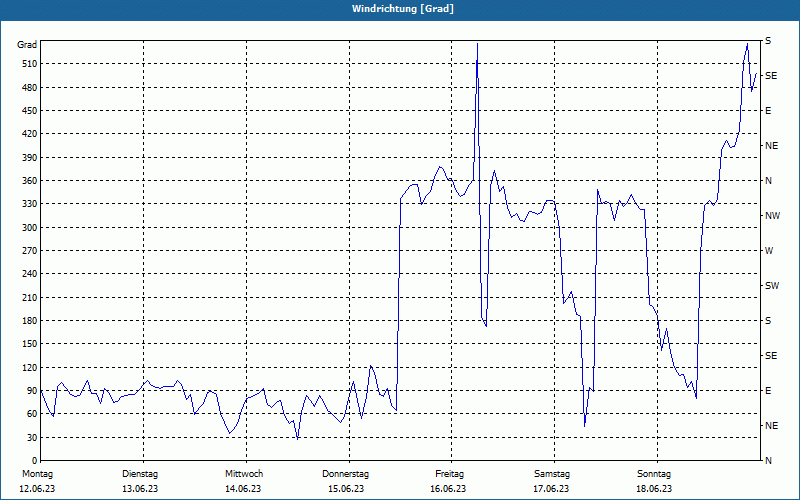Select the 'Mittwoch' day label
The image size is (800, 500).
coord(244,474)
